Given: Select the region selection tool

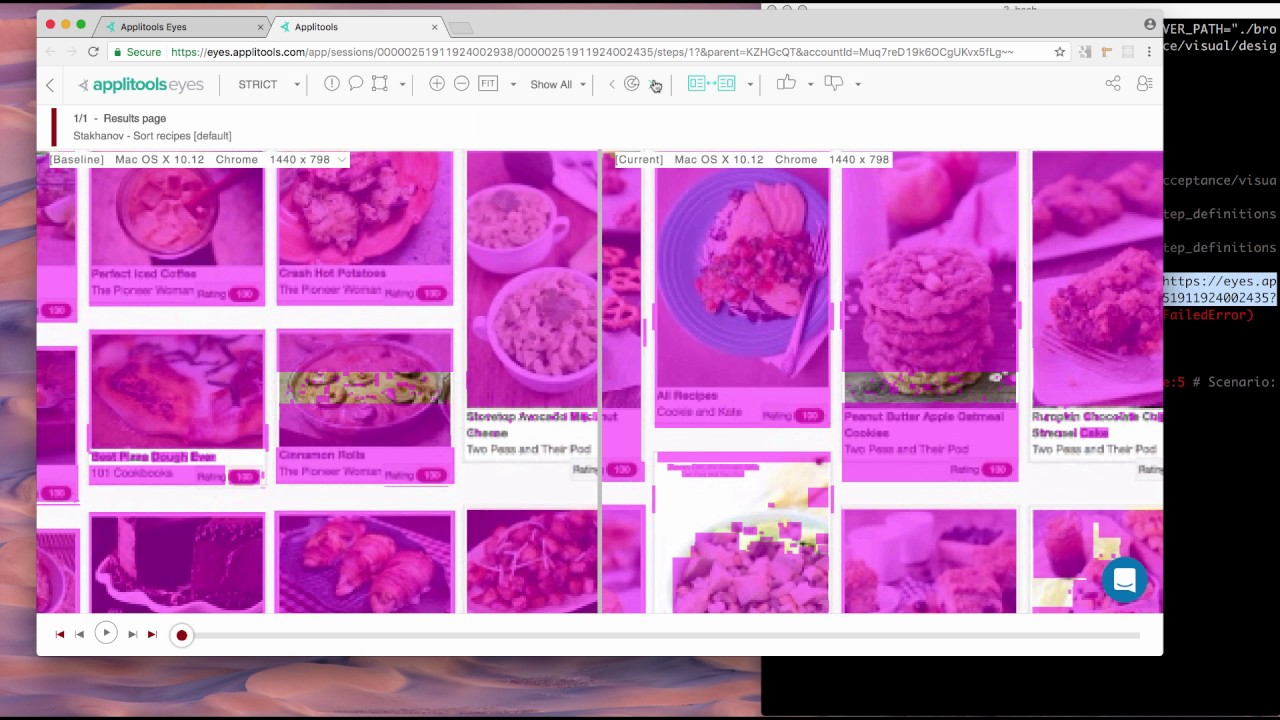Looking at the screenshot, I should click(379, 84).
